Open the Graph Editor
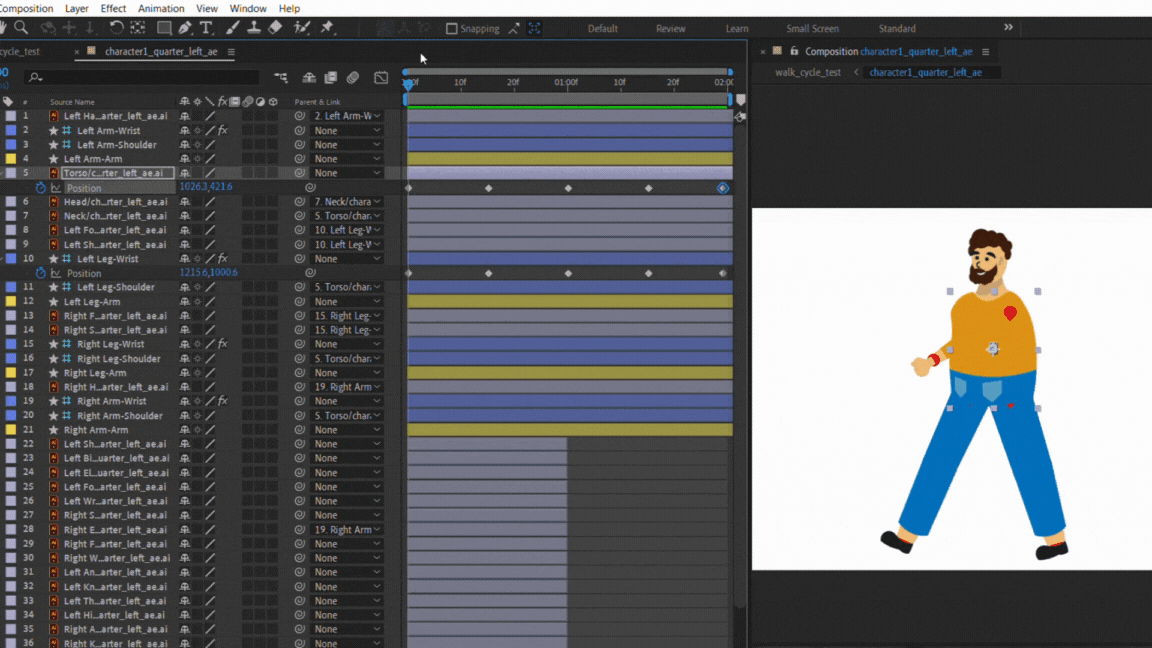Viewport: 1152px width, 648px height. point(381,77)
